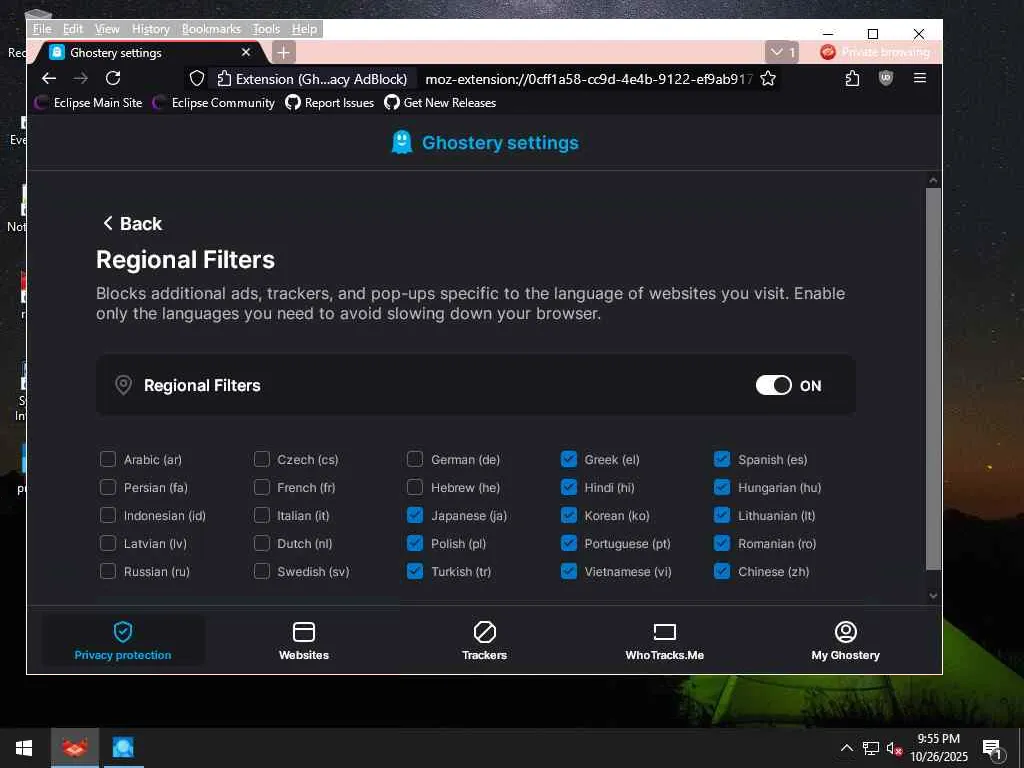
Task: Enable Persian (fa) filter
Action: [108, 487]
